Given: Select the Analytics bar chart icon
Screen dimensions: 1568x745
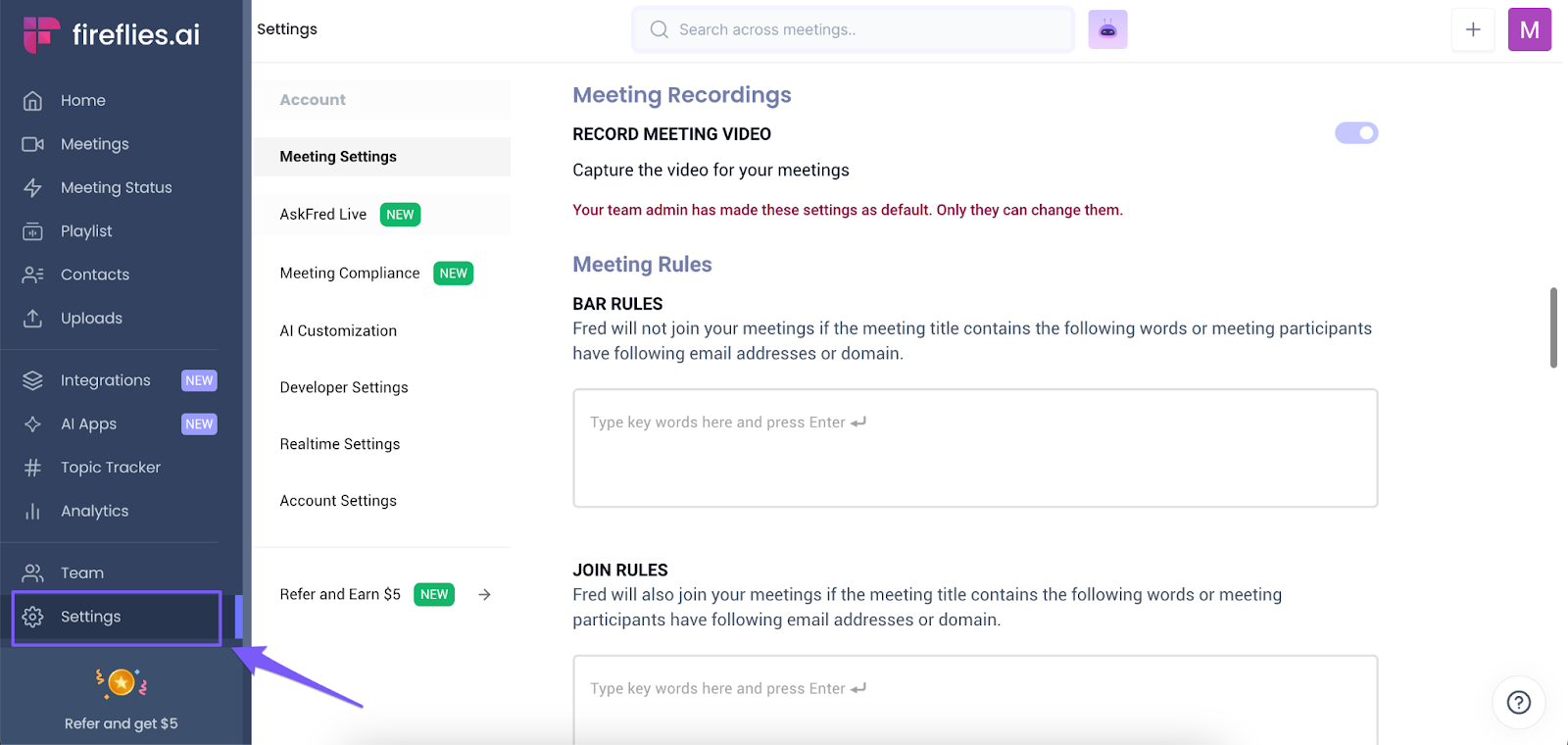Looking at the screenshot, I should (x=32, y=511).
